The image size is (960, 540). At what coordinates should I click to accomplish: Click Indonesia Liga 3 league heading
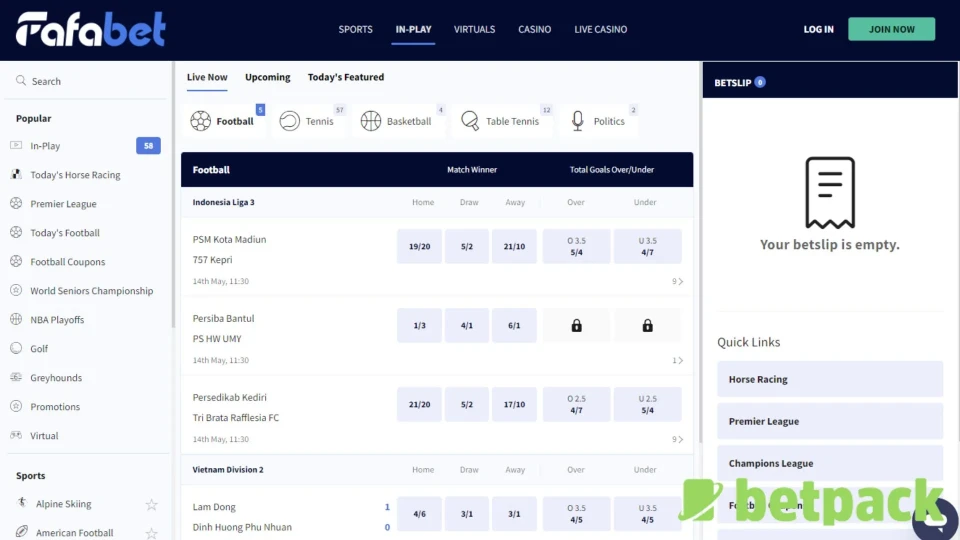coord(223,202)
